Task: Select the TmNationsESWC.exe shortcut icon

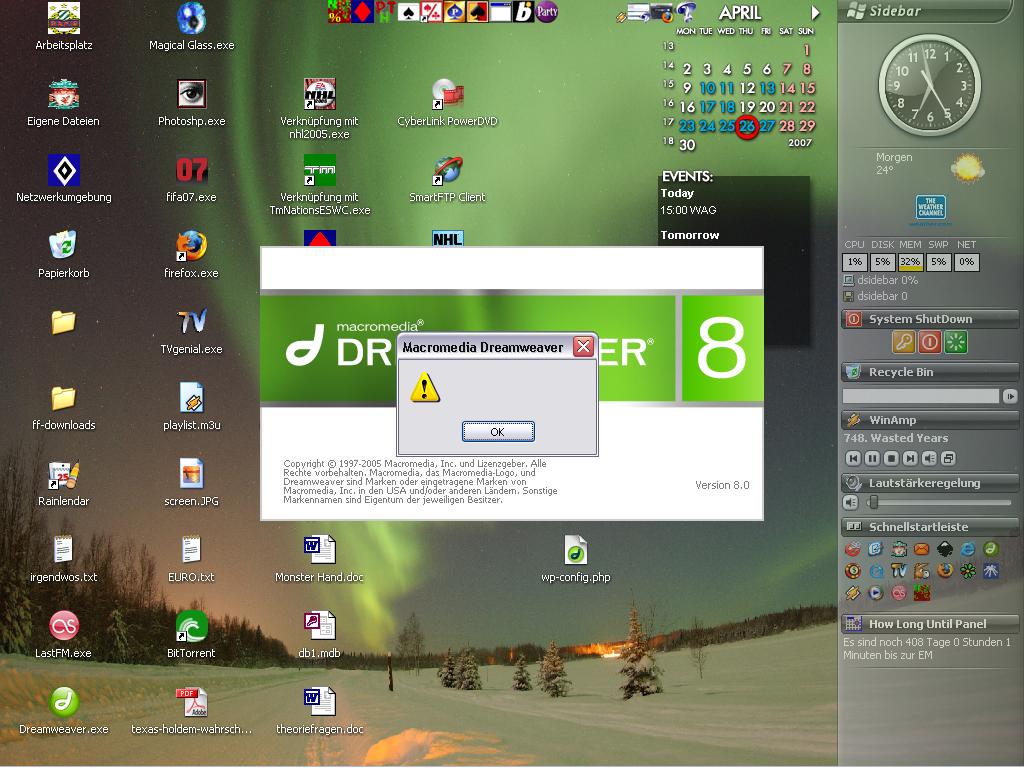Action: [x=319, y=170]
